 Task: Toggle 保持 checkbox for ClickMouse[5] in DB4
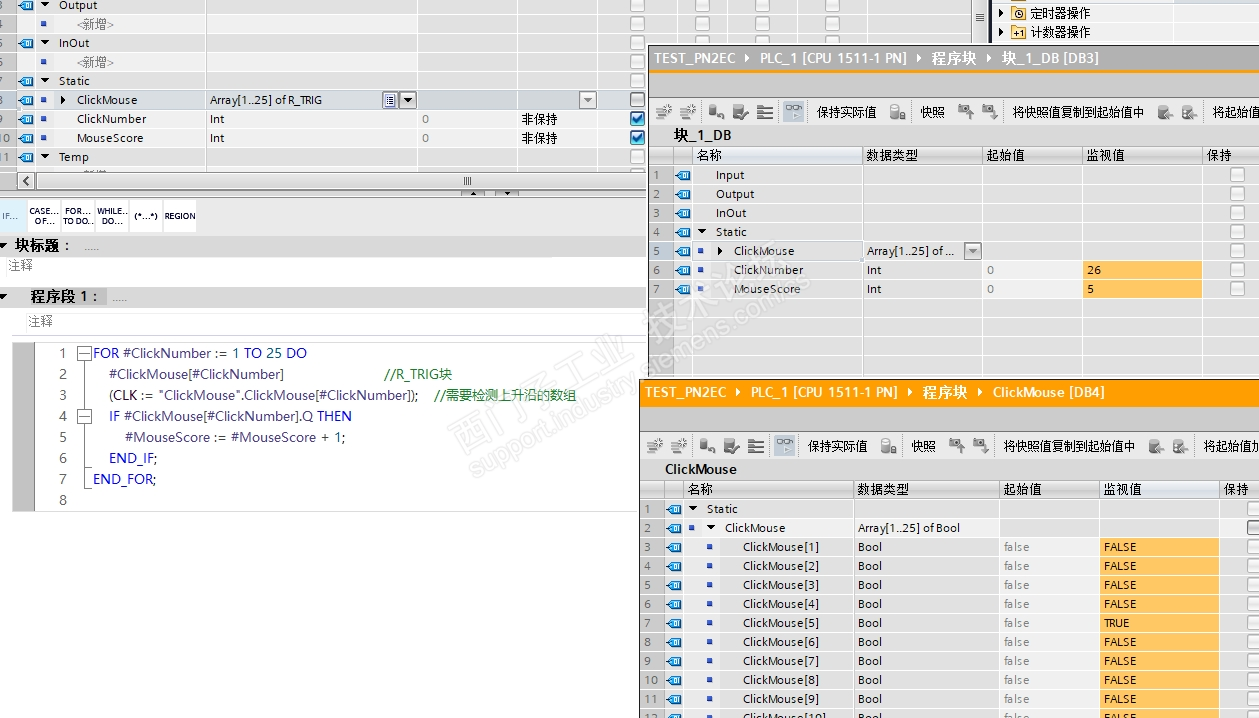(1253, 623)
